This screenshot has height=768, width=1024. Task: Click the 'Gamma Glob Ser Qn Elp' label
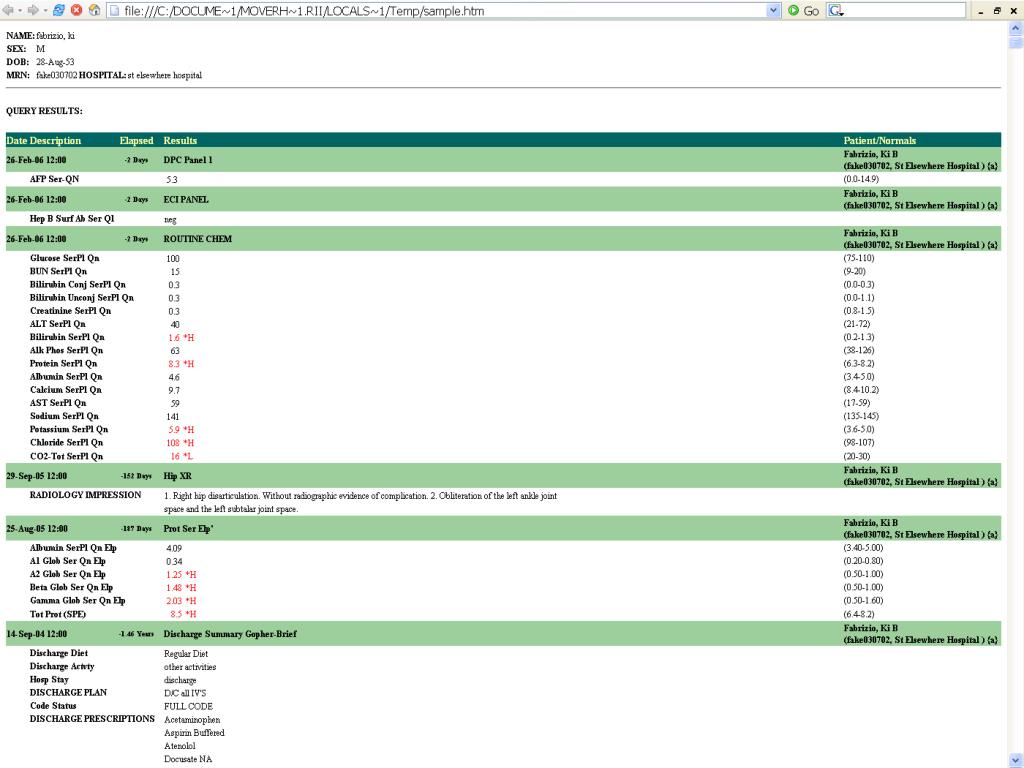78,601
